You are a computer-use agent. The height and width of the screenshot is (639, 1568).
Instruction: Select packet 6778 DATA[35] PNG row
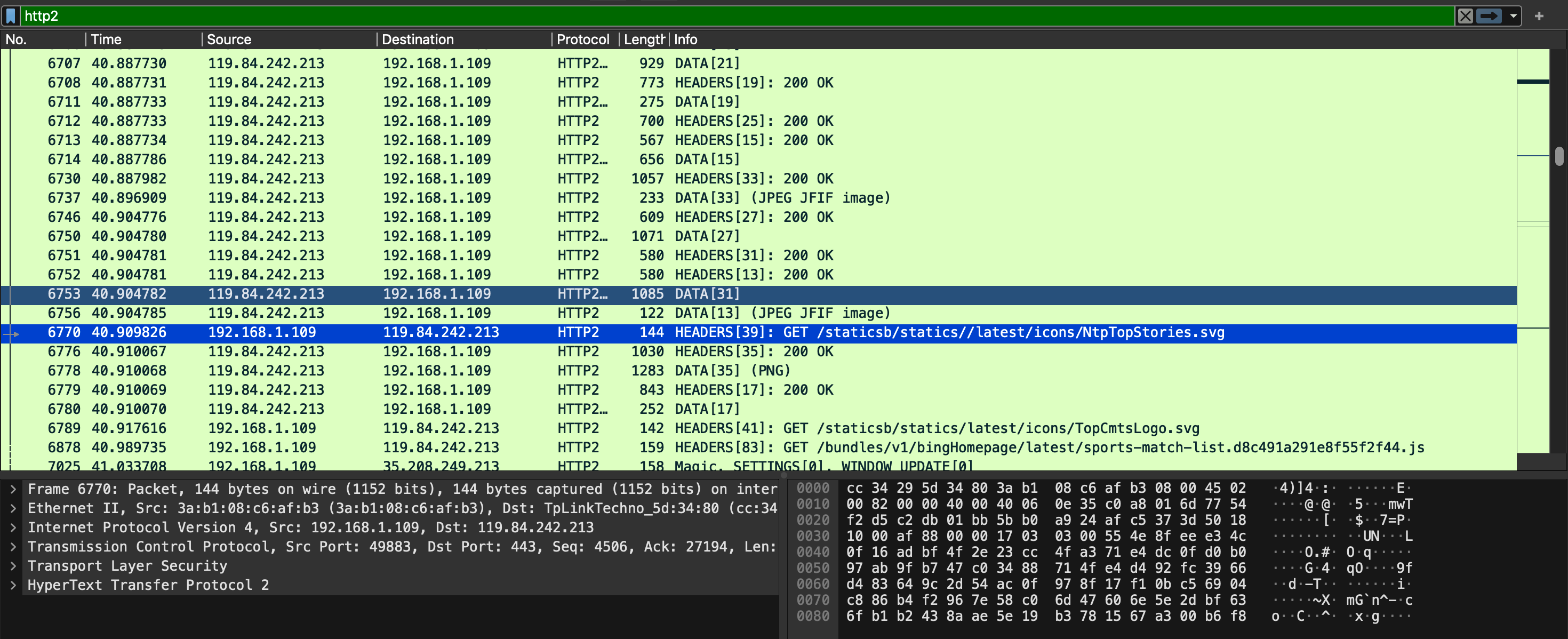click(x=758, y=371)
